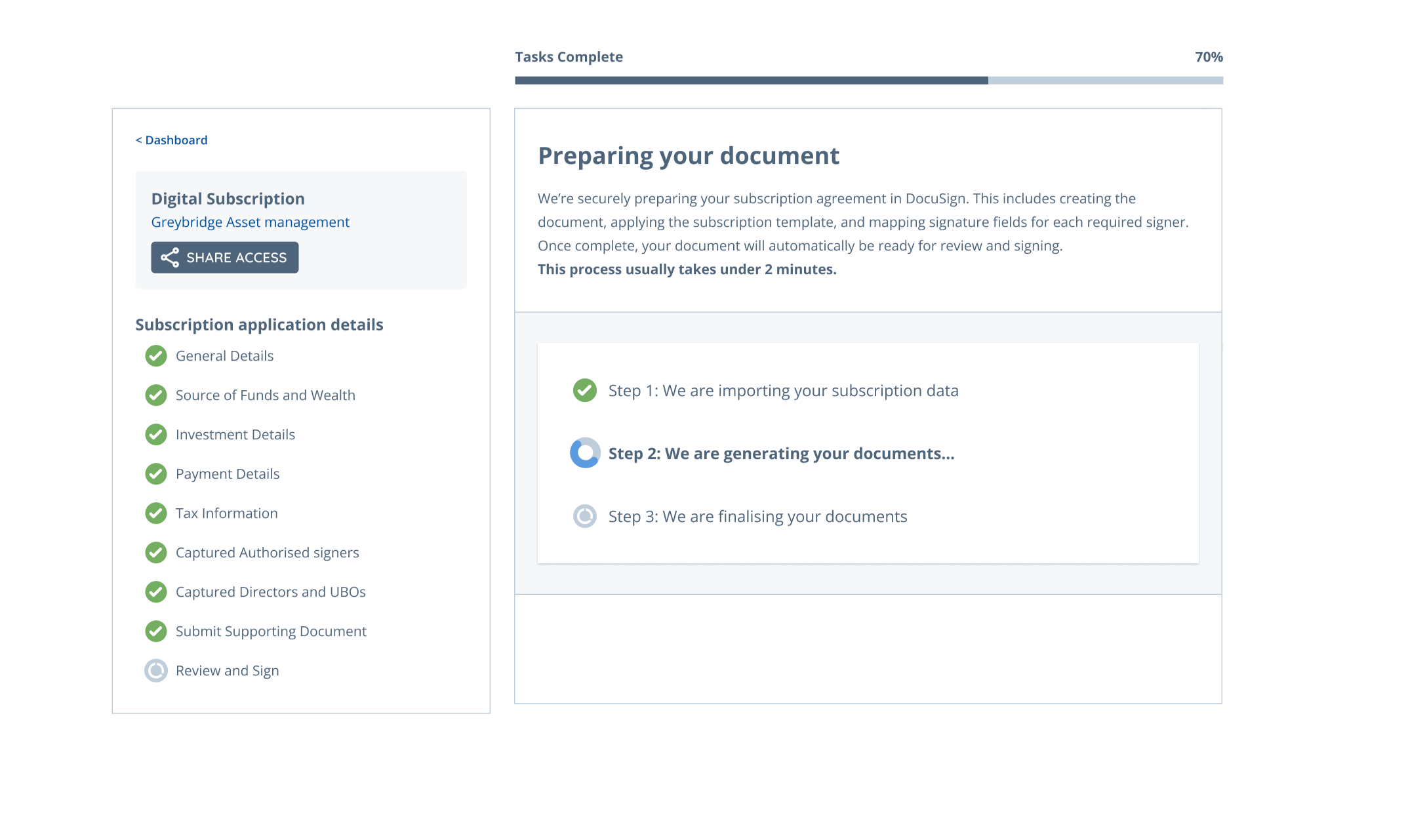Click the blue Step 2 loading spinner
The height and width of the screenshot is (840, 1408).
click(x=585, y=453)
